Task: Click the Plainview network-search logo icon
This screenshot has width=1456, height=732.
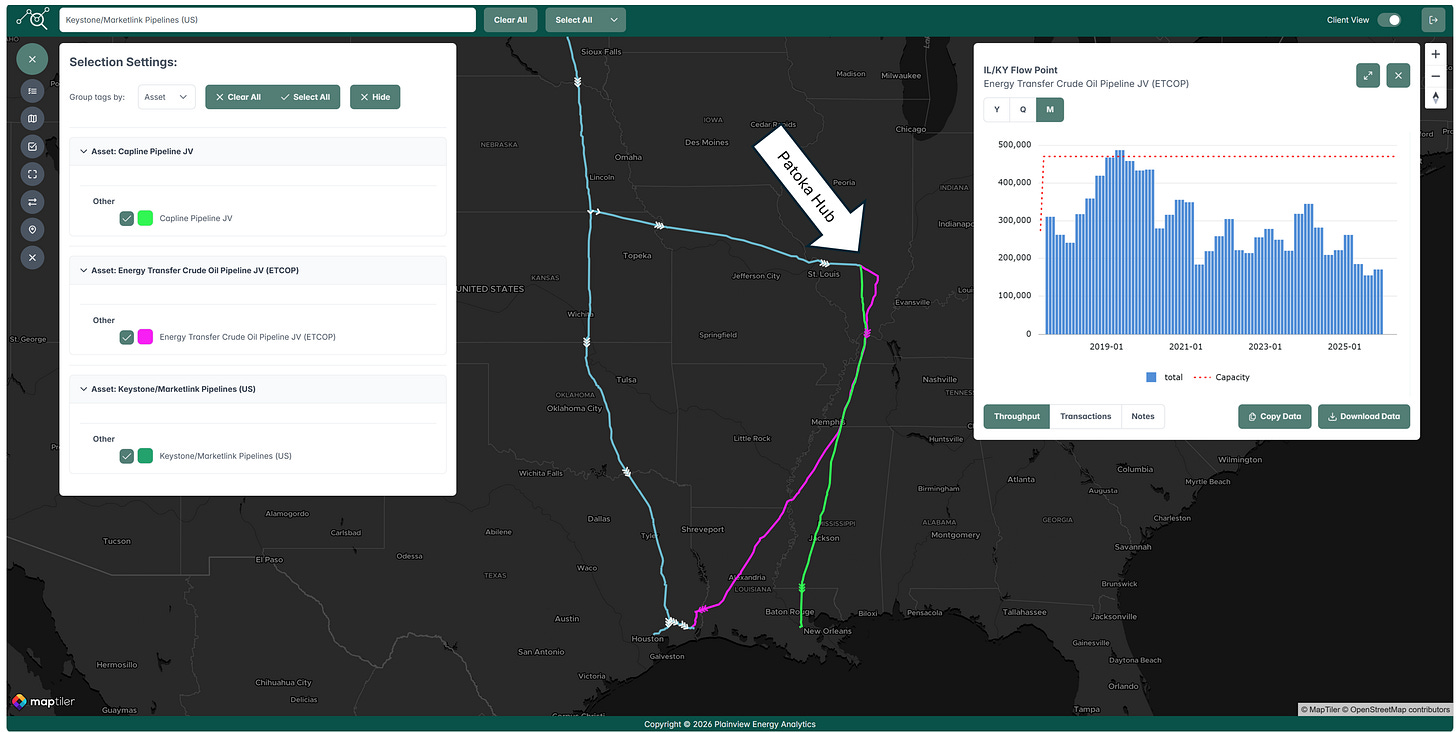Action: point(33,19)
